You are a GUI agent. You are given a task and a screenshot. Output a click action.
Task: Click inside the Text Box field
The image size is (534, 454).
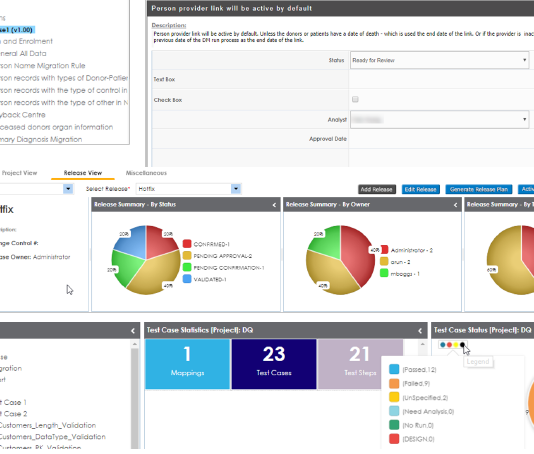[x=441, y=79]
